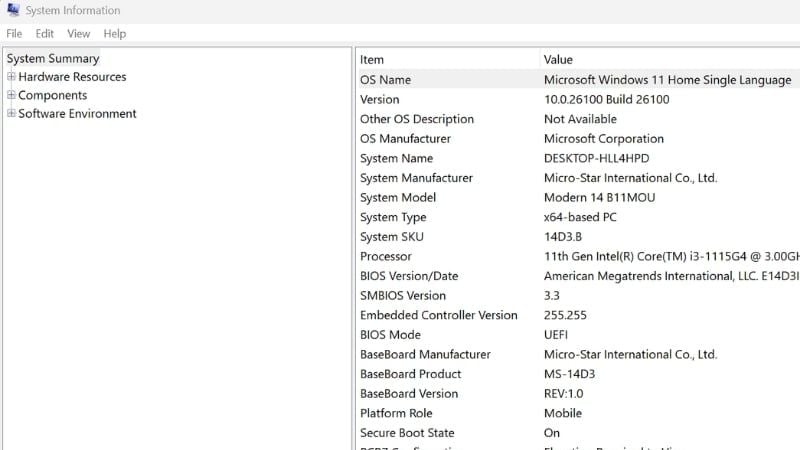Open the Edit menu
Image resolution: width=800 pixels, height=450 pixels.
[x=45, y=33]
